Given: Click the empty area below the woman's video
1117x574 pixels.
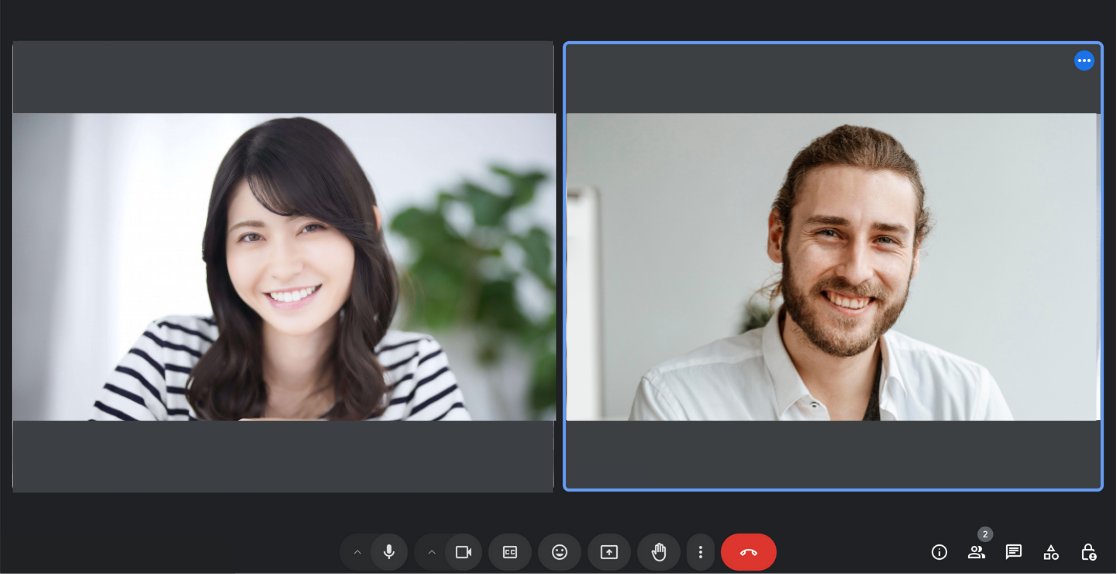Looking at the screenshot, I should point(283,455).
